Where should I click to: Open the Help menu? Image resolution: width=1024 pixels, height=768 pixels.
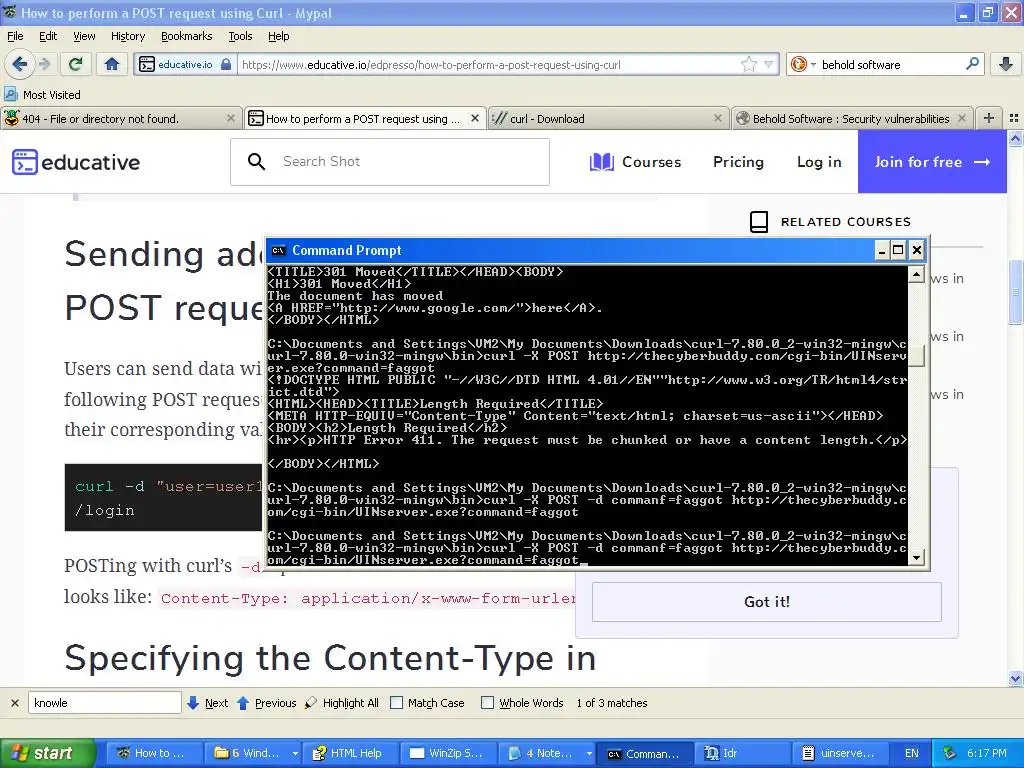pyautogui.click(x=278, y=36)
